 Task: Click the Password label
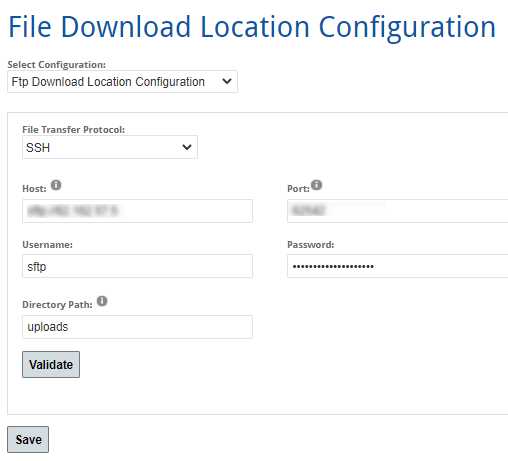tap(311, 245)
